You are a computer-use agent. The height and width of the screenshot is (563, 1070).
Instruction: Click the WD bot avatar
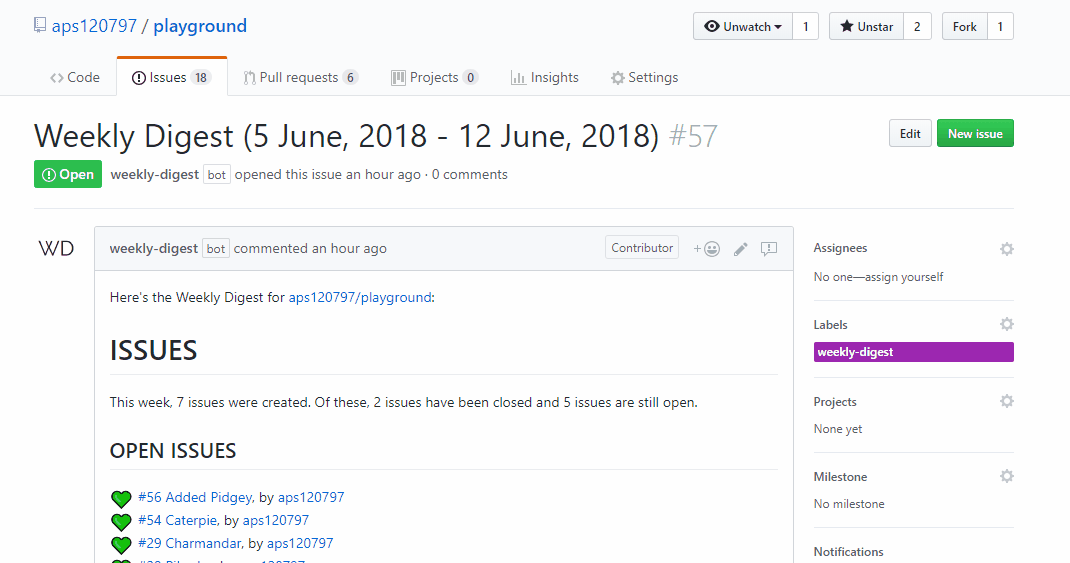coord(56,249)
